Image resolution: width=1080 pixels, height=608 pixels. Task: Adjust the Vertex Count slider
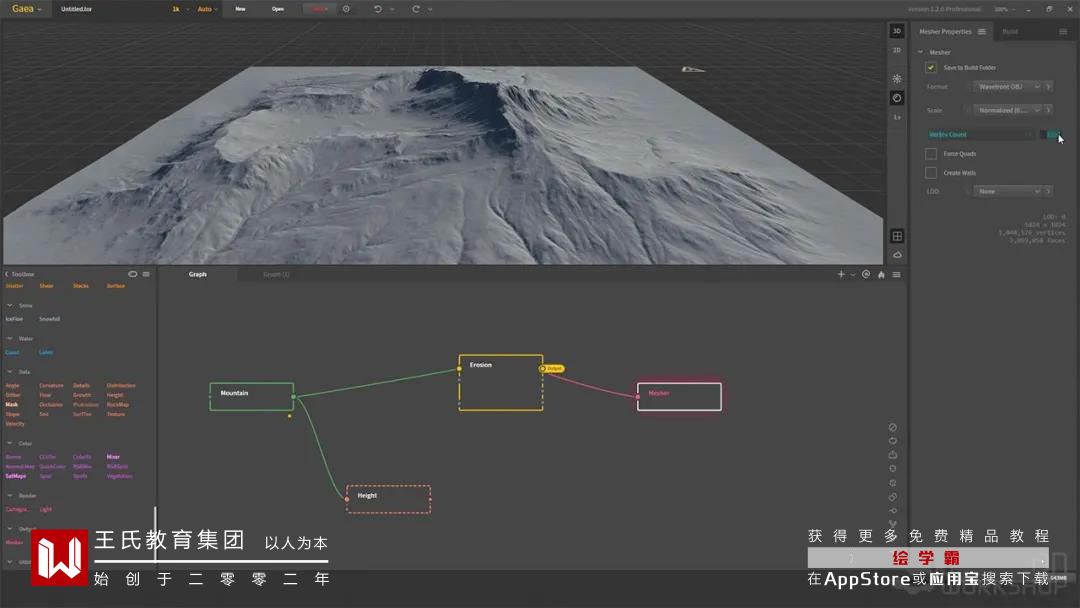(x=981, y=134)
